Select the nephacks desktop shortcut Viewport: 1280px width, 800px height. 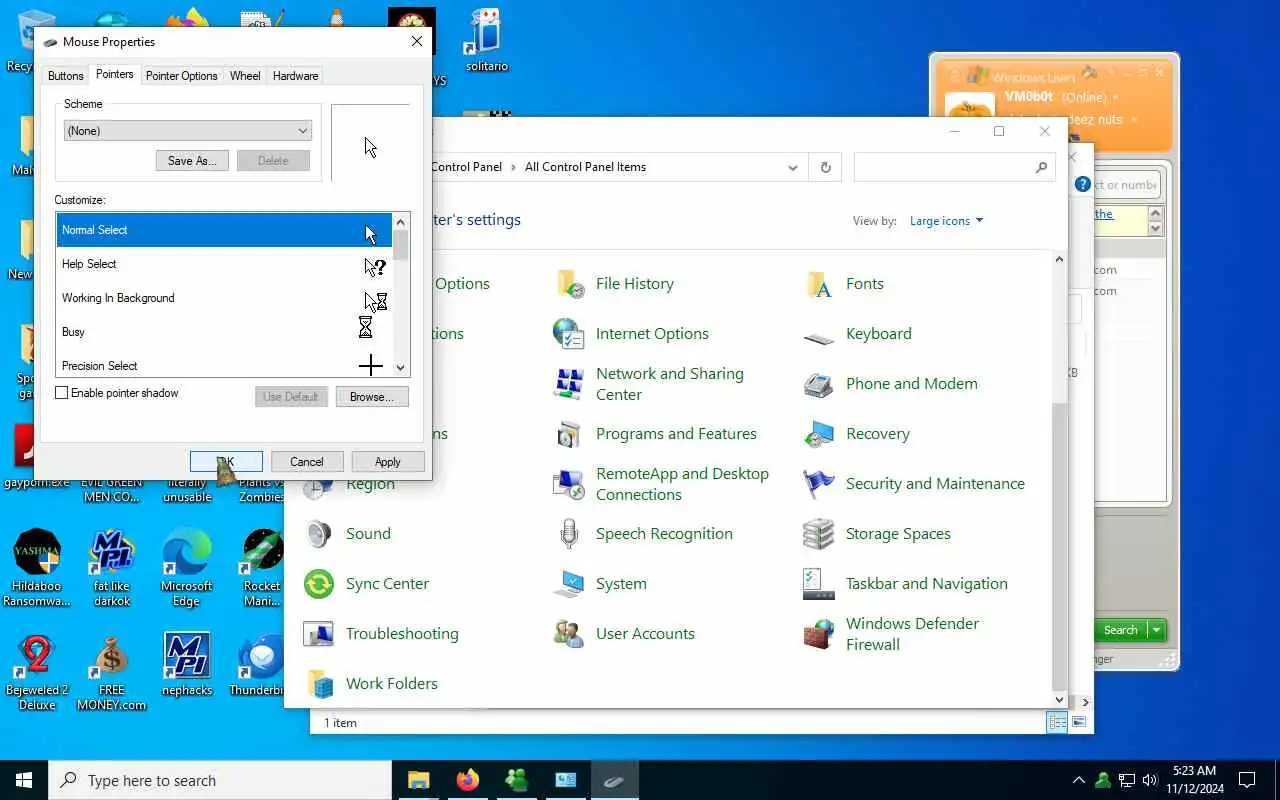click(187, 664)
